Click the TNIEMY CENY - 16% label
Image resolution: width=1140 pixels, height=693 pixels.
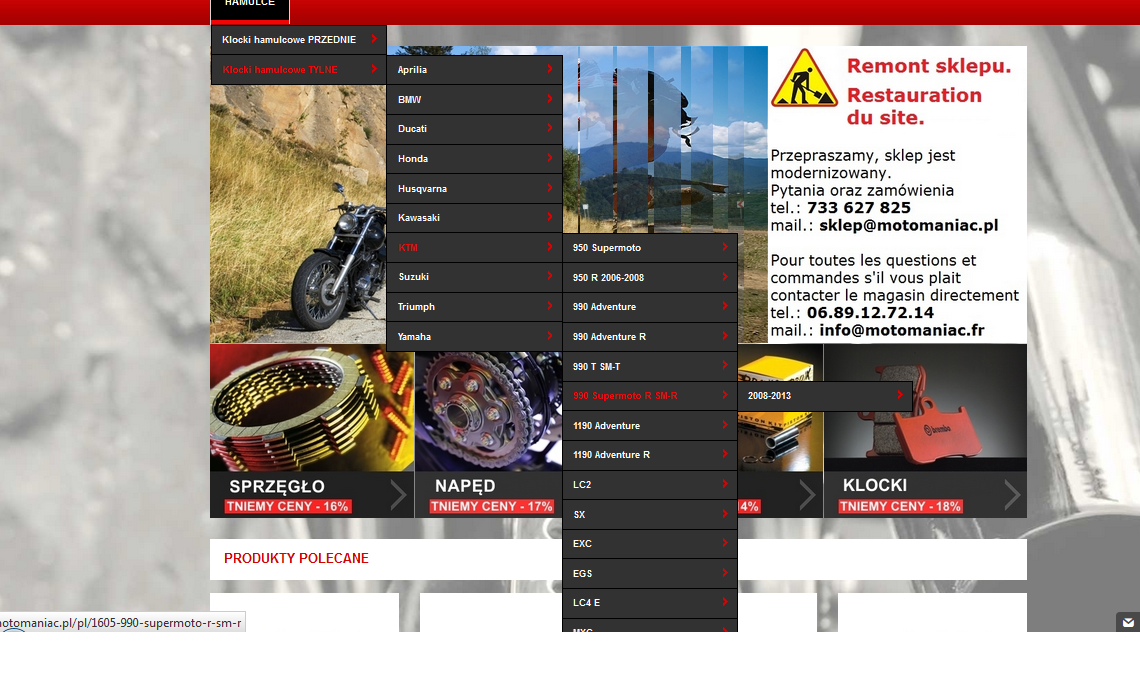pos(287,506)
